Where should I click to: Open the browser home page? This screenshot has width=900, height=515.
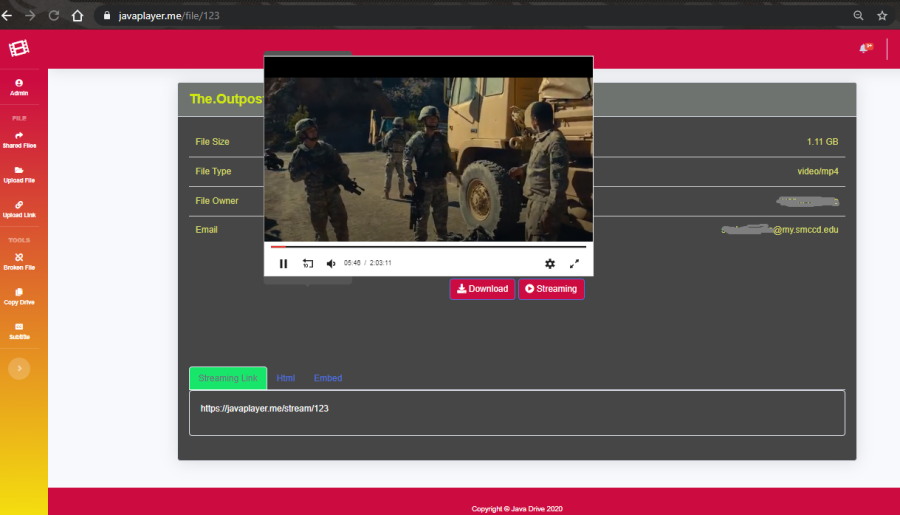[x=77, y=16]
